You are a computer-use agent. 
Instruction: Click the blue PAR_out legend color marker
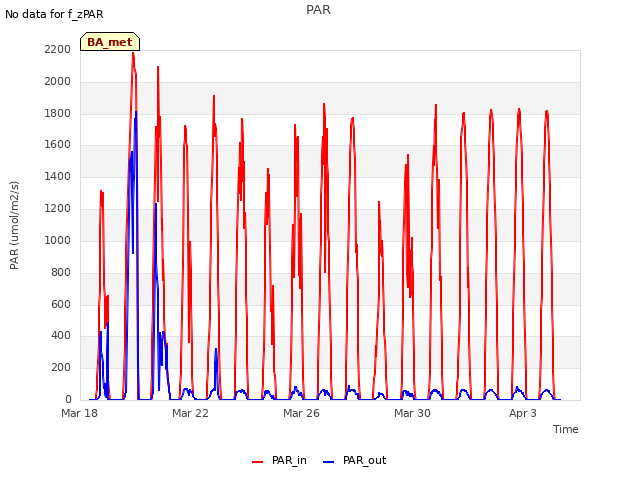(329, 462)
